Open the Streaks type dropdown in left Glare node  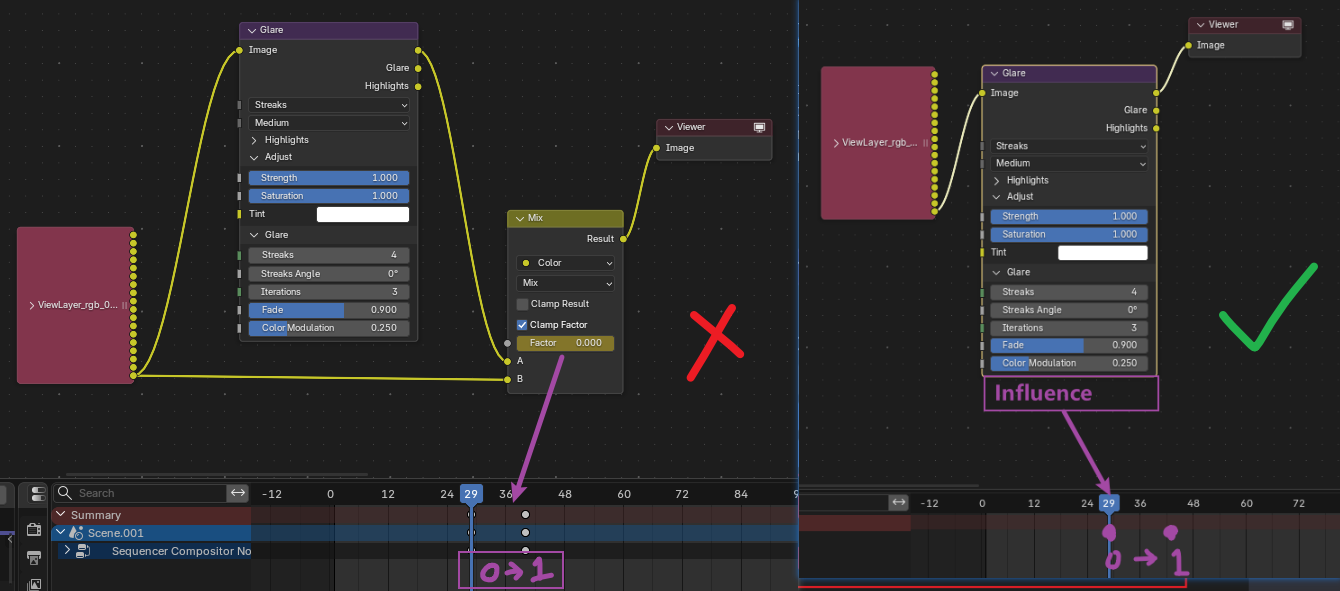point(329,105)
